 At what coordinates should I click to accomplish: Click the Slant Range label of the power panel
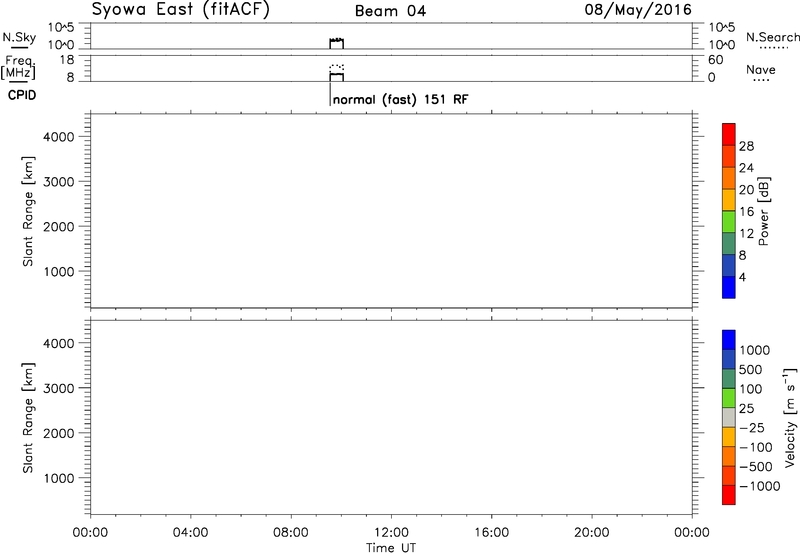point(28,211)
